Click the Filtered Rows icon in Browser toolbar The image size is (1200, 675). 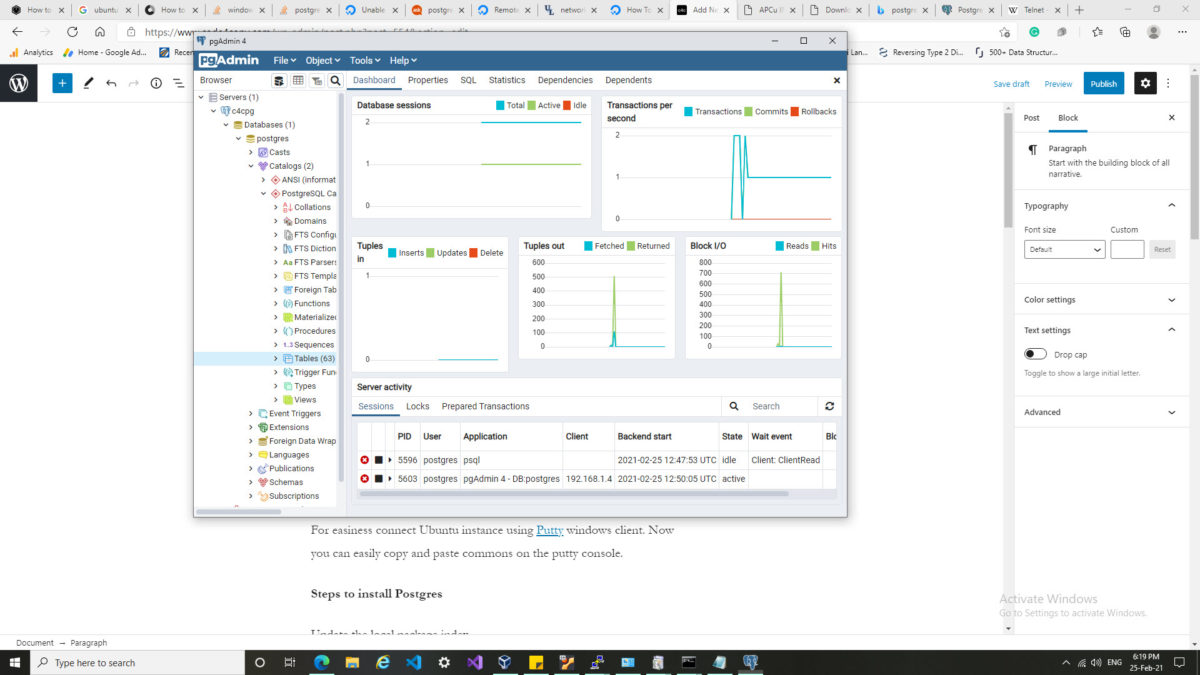pyautogui.click(x=317, y=80)
